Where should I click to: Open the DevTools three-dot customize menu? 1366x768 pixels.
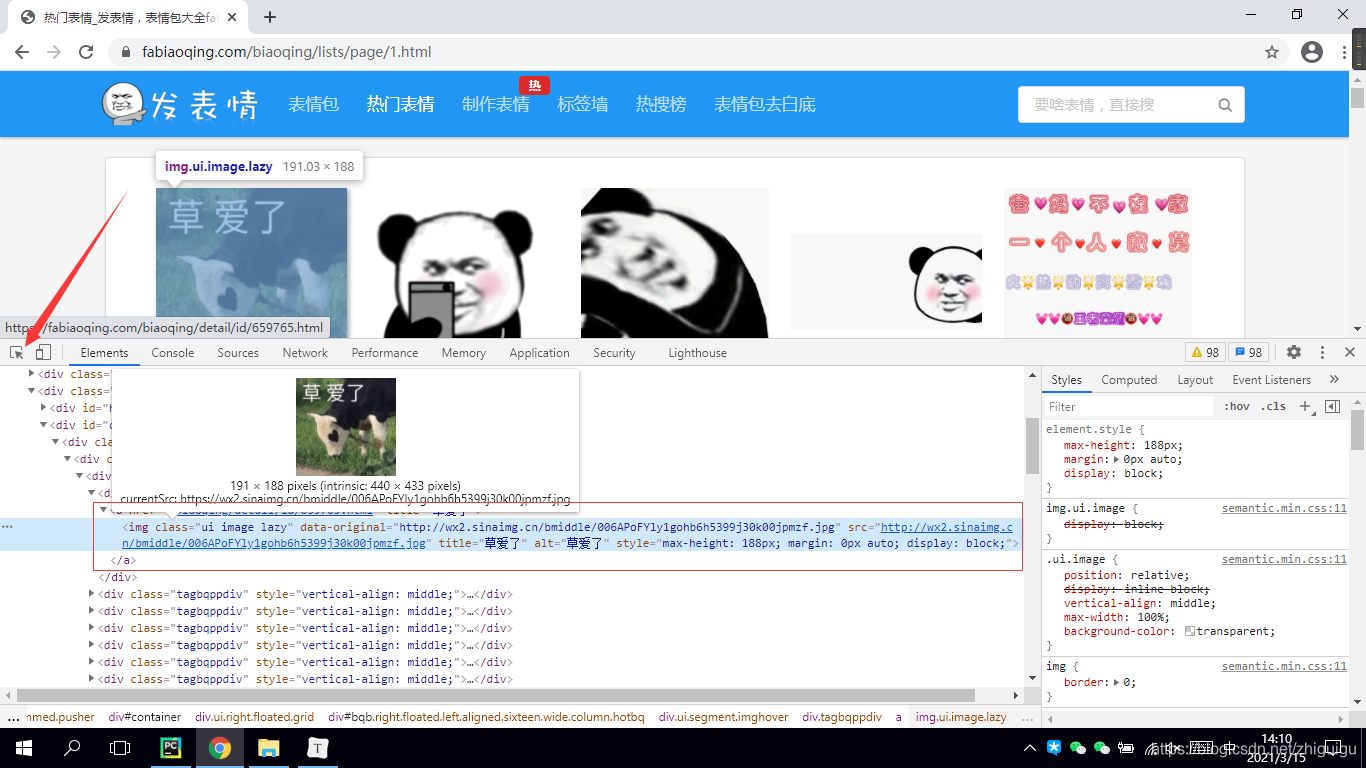point(1322,353)
